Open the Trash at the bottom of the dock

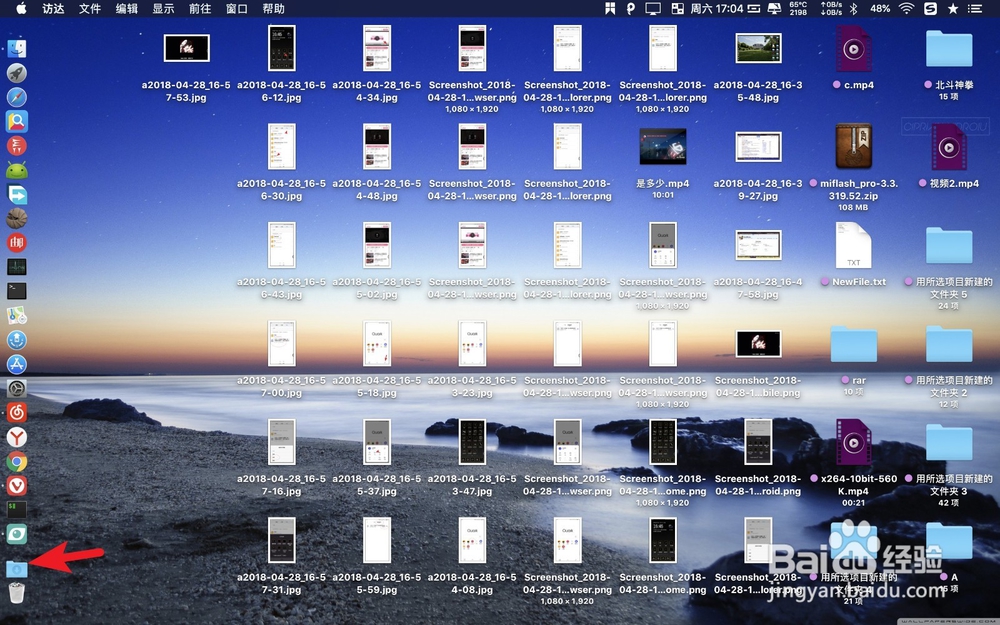[17, 590]
